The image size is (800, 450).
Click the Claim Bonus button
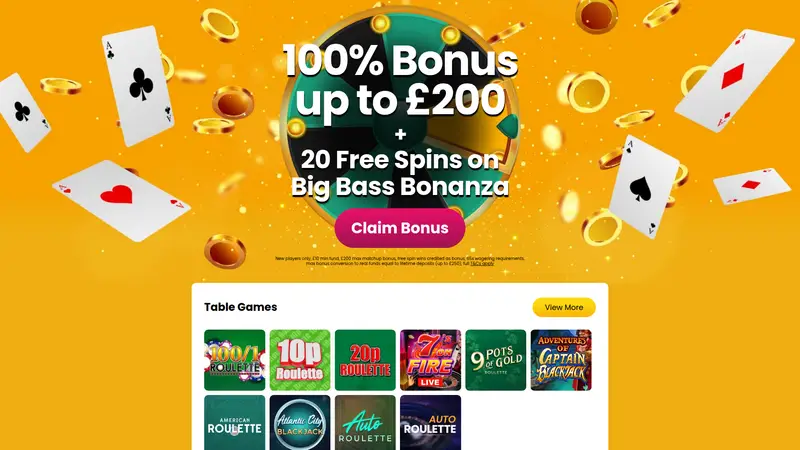(400, 228)
